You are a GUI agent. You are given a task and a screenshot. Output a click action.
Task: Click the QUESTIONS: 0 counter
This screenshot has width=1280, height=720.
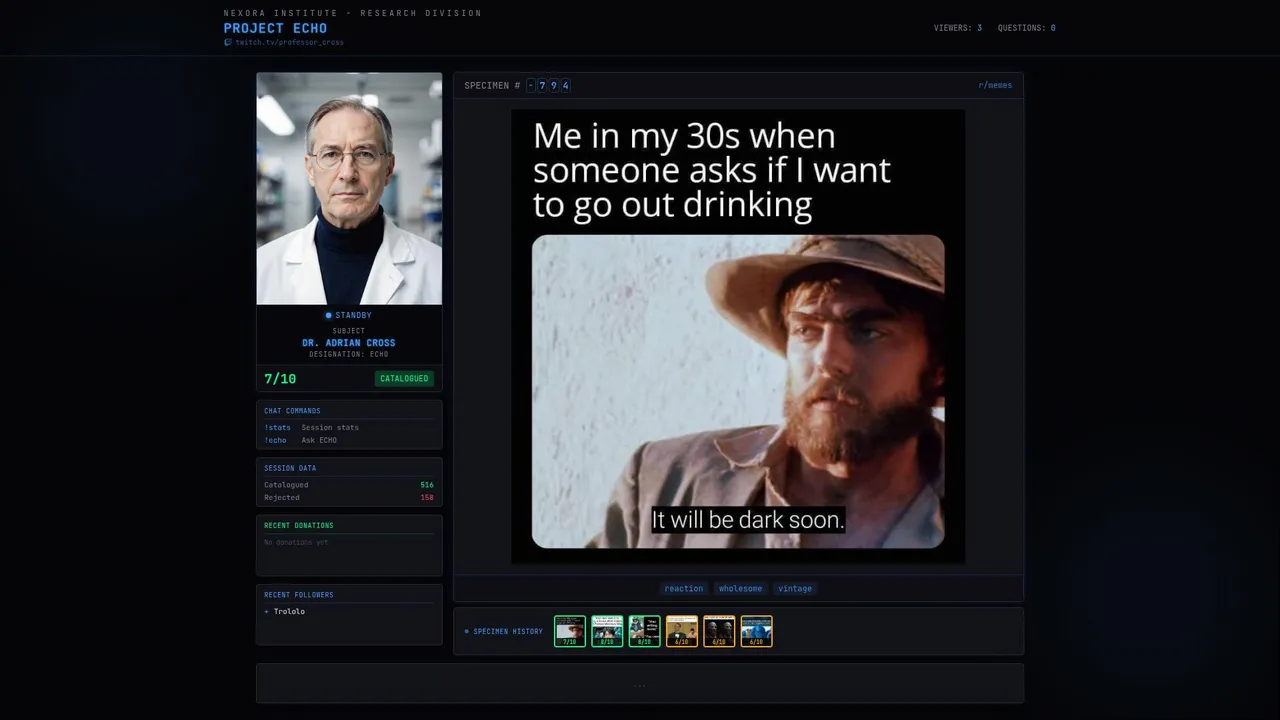(1026, 28)
